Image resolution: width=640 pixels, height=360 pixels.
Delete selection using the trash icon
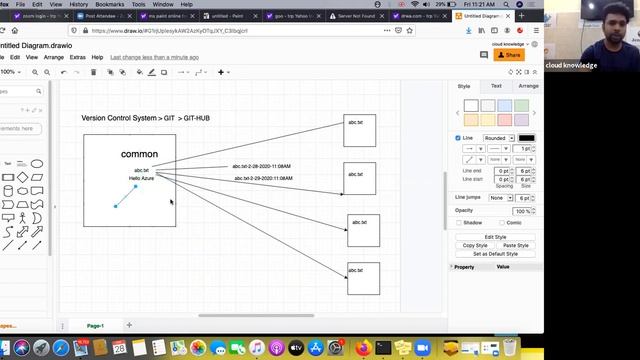(x=93, y=72)
